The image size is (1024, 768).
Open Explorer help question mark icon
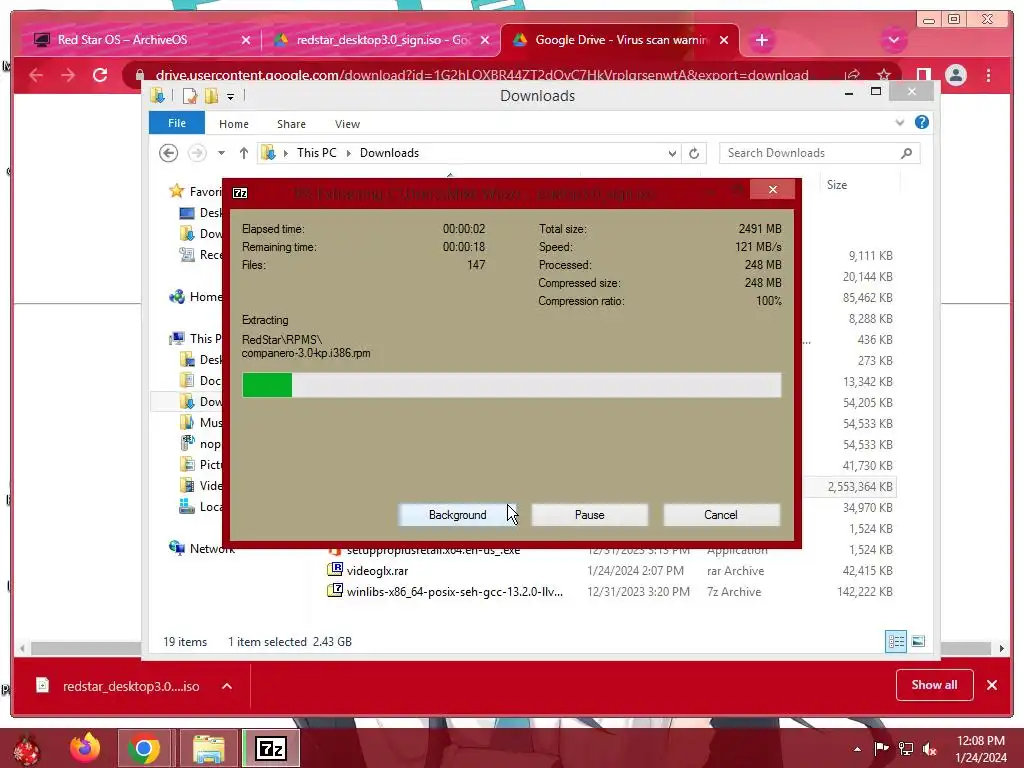[921, 122]
